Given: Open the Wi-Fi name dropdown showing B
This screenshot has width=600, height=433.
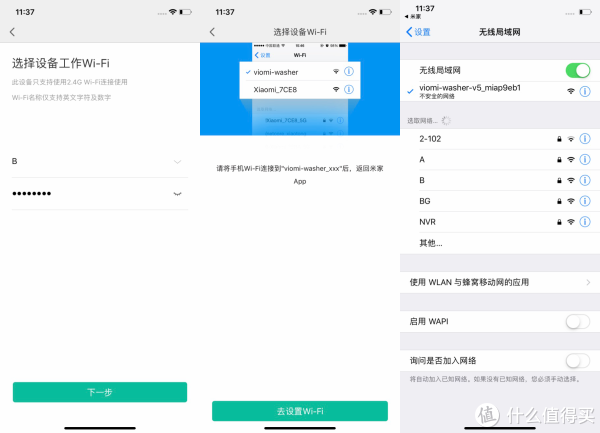Looking at the screenshot, I should coord(100,161).
